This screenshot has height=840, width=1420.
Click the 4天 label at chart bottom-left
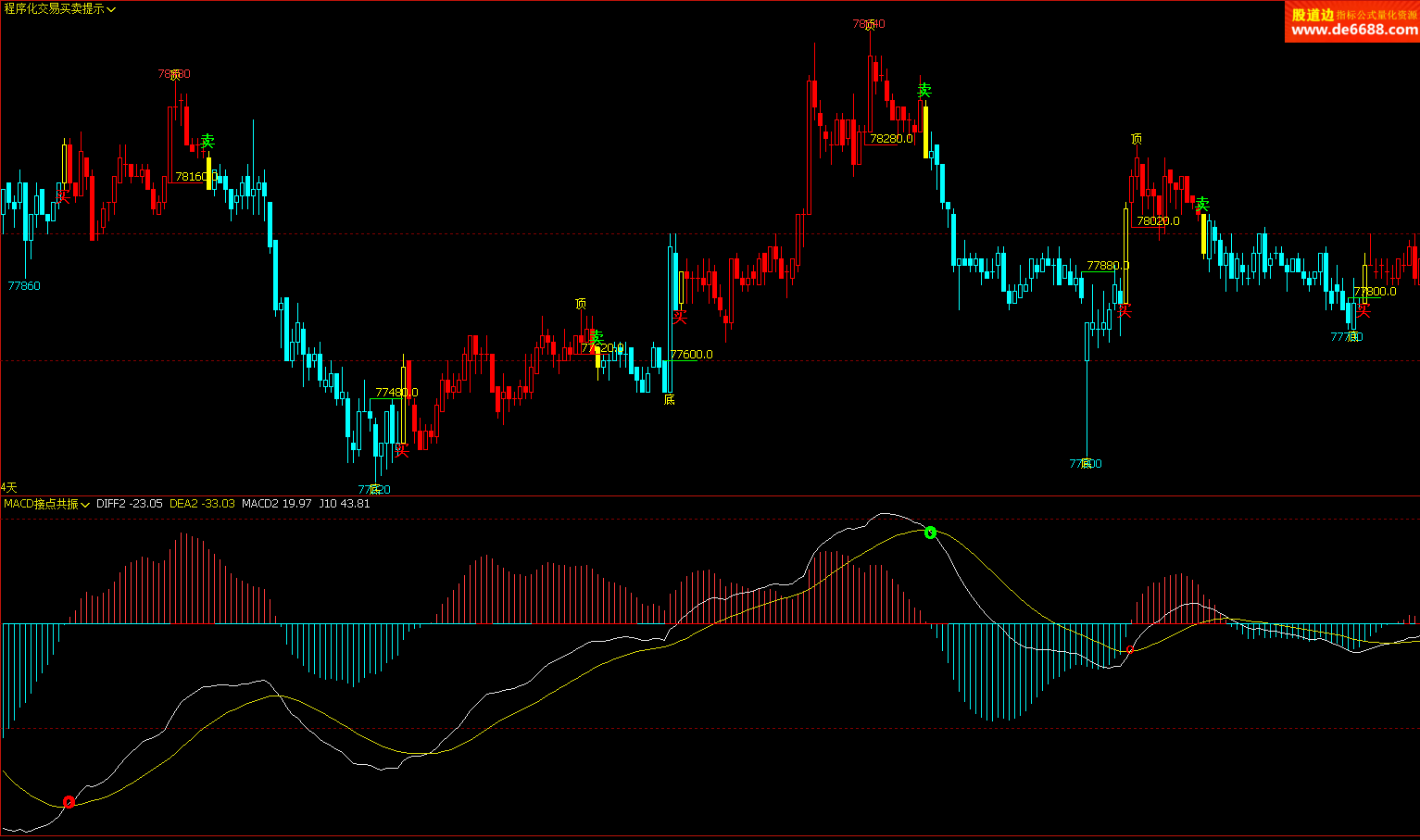tap(8, 487)
